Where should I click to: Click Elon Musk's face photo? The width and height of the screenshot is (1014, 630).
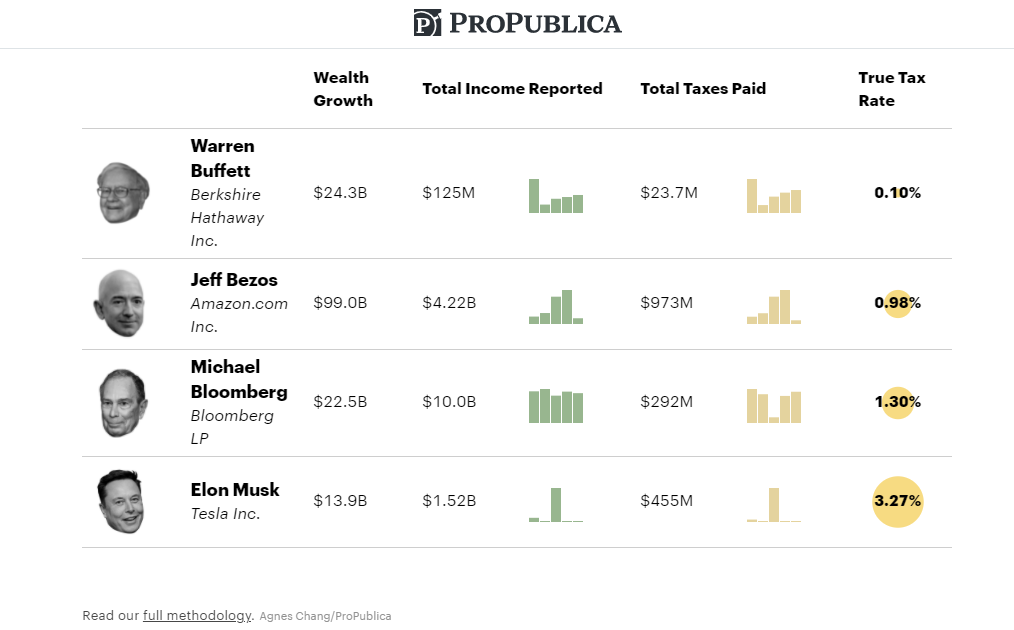[x=120, y=501]
